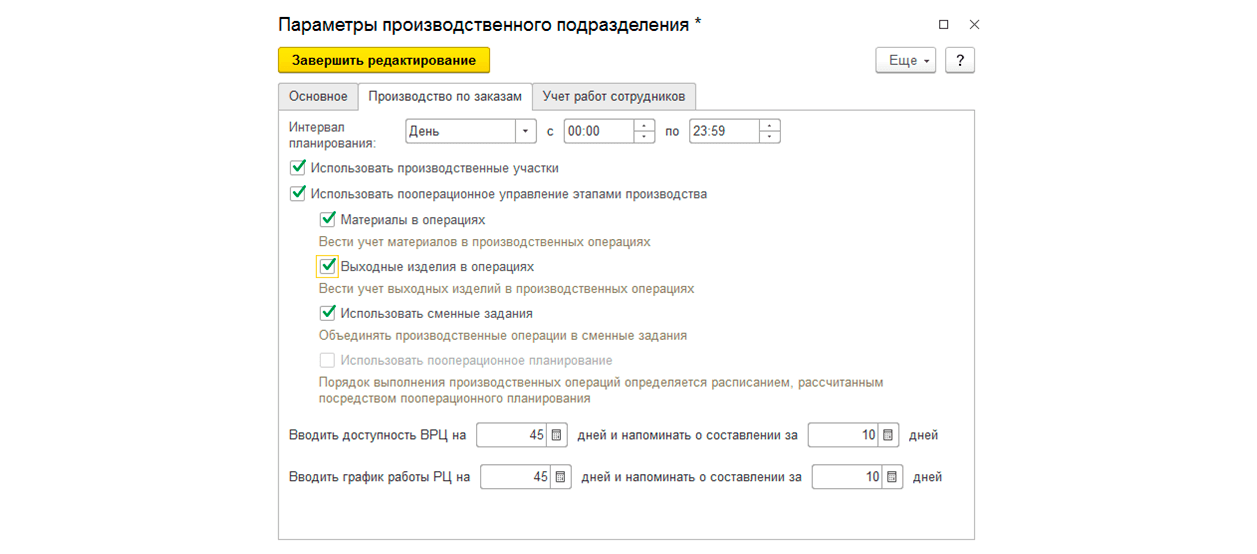This screenshot has width=1257, height=554.
Task: Open calculator for ВРЦ availability days field
Action: pyautogui.click(x=557, y=435)
